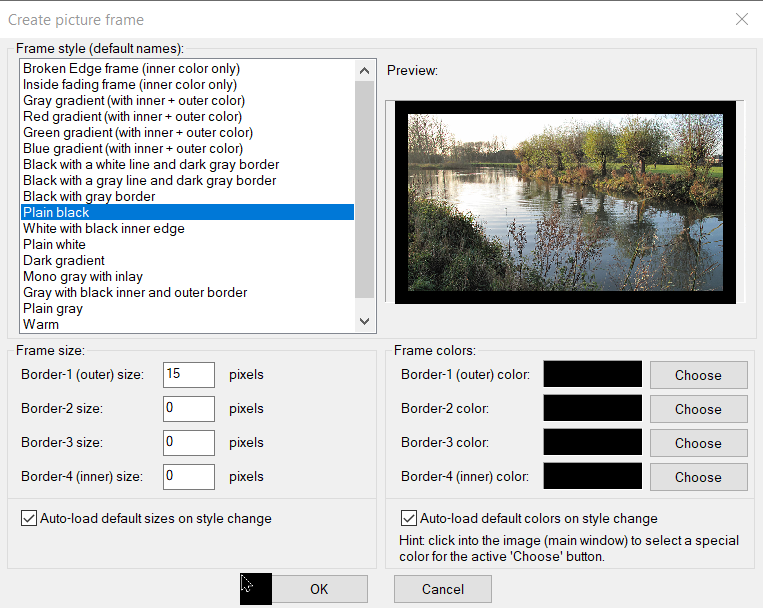Image resolution: width=763 pixels, height=616 pixels.
Task: Toggle auto-load default sizes on style change
Action: (28, 518)
